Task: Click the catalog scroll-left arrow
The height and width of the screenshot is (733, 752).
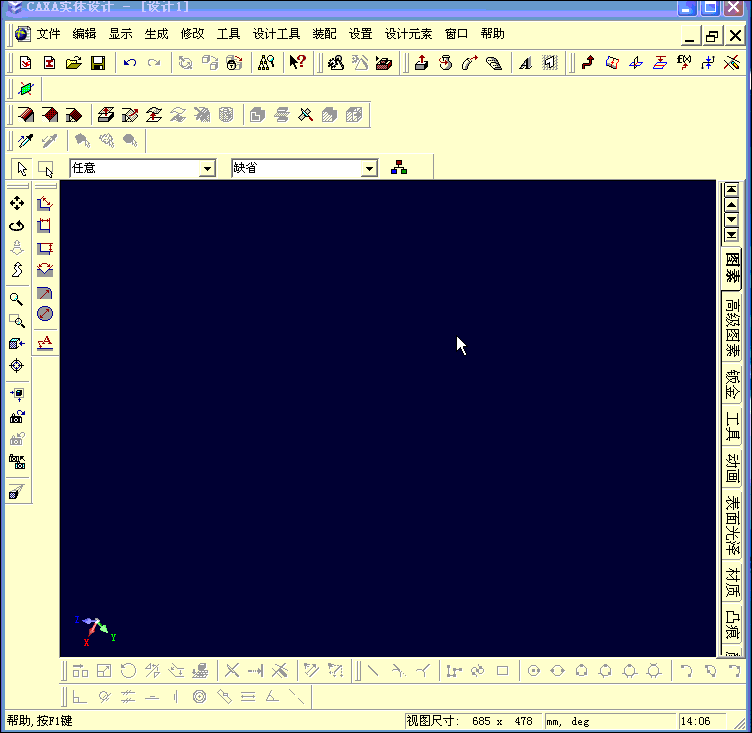Action: click(731, 205)
